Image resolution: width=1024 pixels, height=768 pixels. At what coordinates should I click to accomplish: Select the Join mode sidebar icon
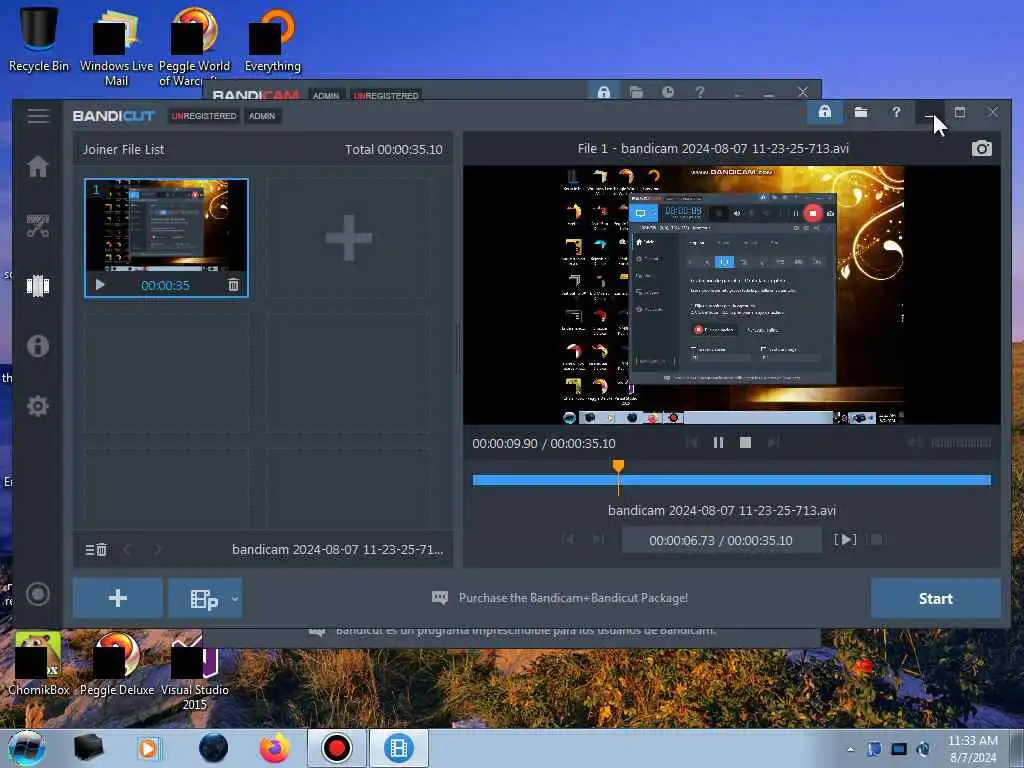[38, 285]
